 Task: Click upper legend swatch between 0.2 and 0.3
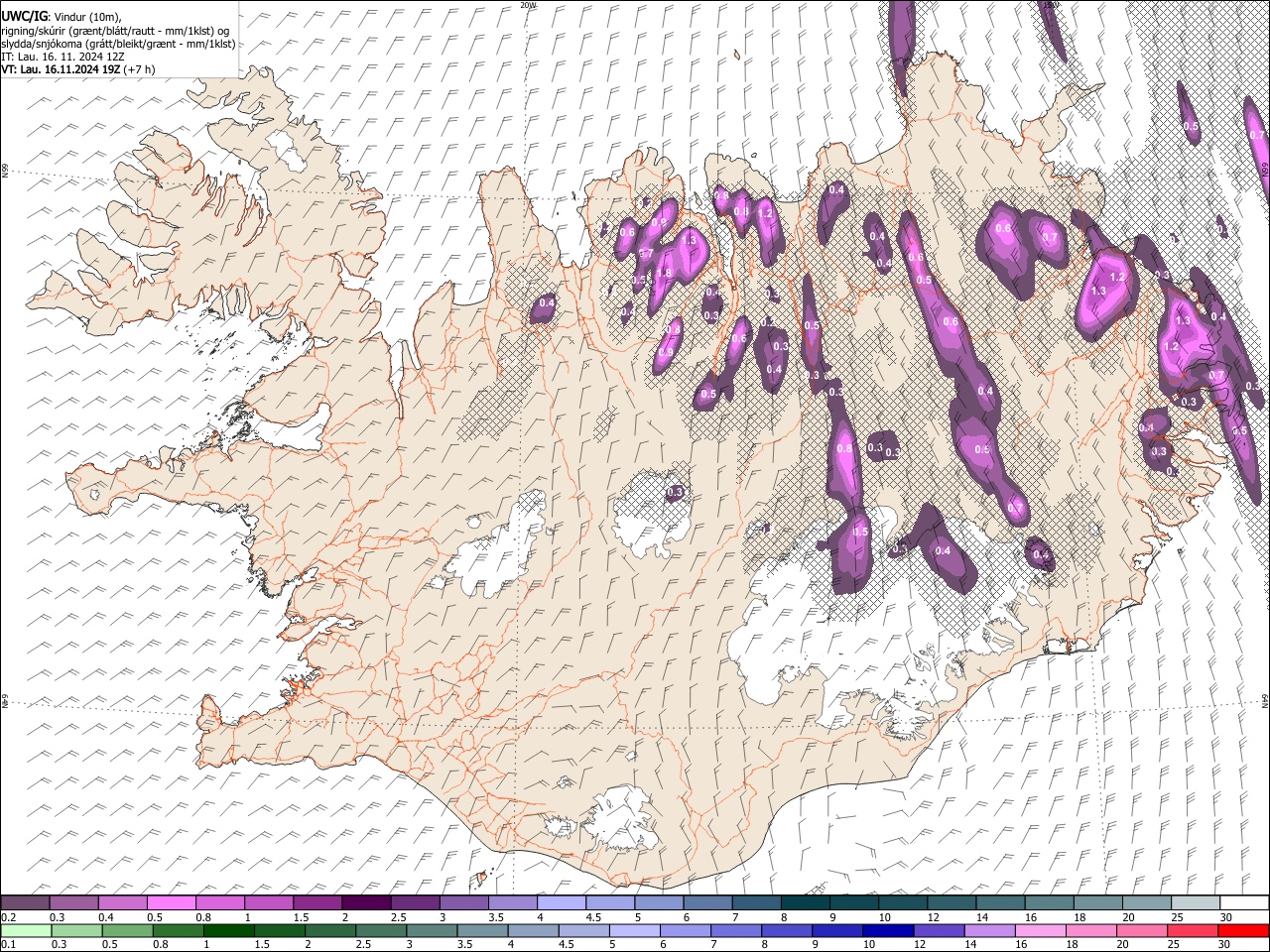25,902
